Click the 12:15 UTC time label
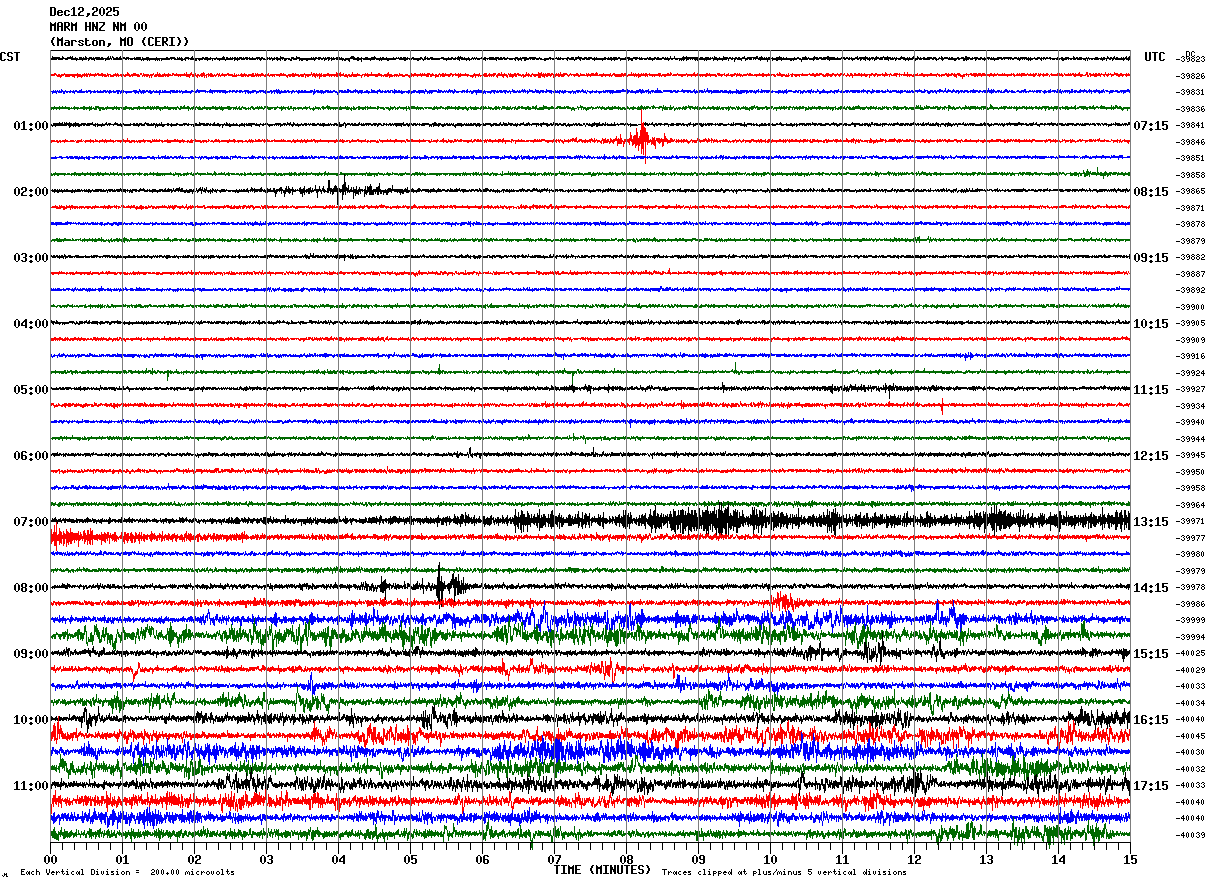The height and width of the screenshot is (886, 1210). [x=1150, y=456]
